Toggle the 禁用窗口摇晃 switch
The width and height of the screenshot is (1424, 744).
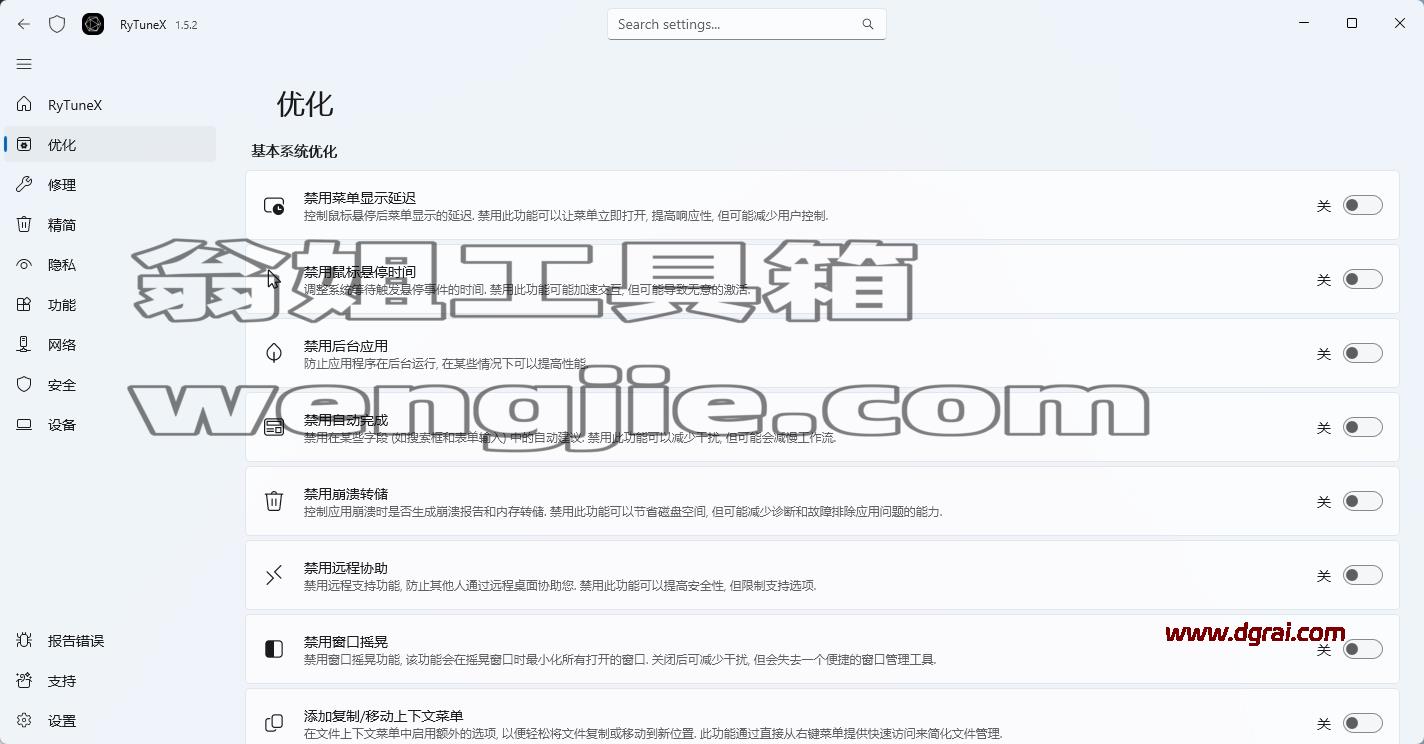(x=1362, y=649)
